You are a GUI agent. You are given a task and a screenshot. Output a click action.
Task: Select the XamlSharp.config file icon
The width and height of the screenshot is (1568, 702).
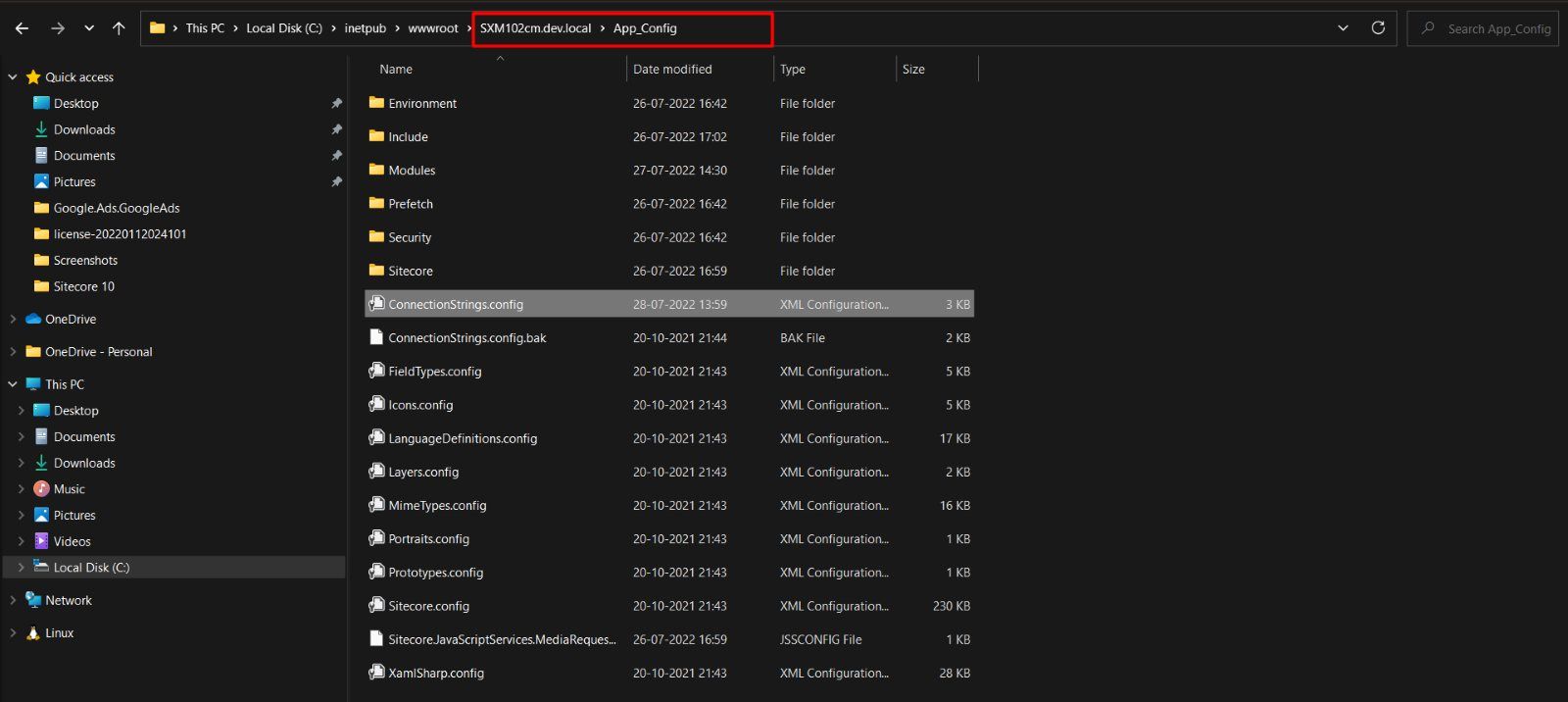[376, 673]
